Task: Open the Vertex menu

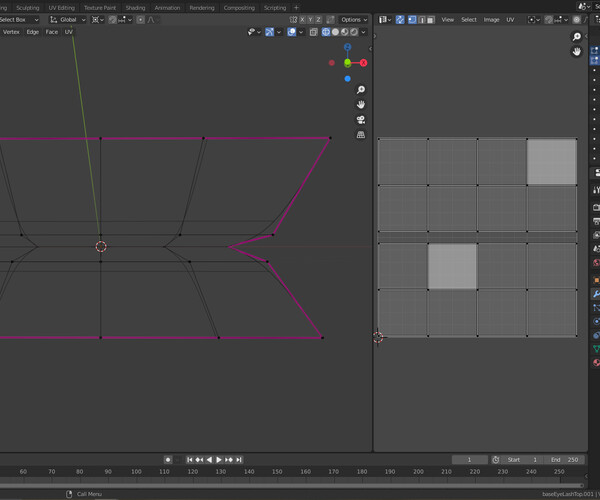Action: tap(11, 32)
